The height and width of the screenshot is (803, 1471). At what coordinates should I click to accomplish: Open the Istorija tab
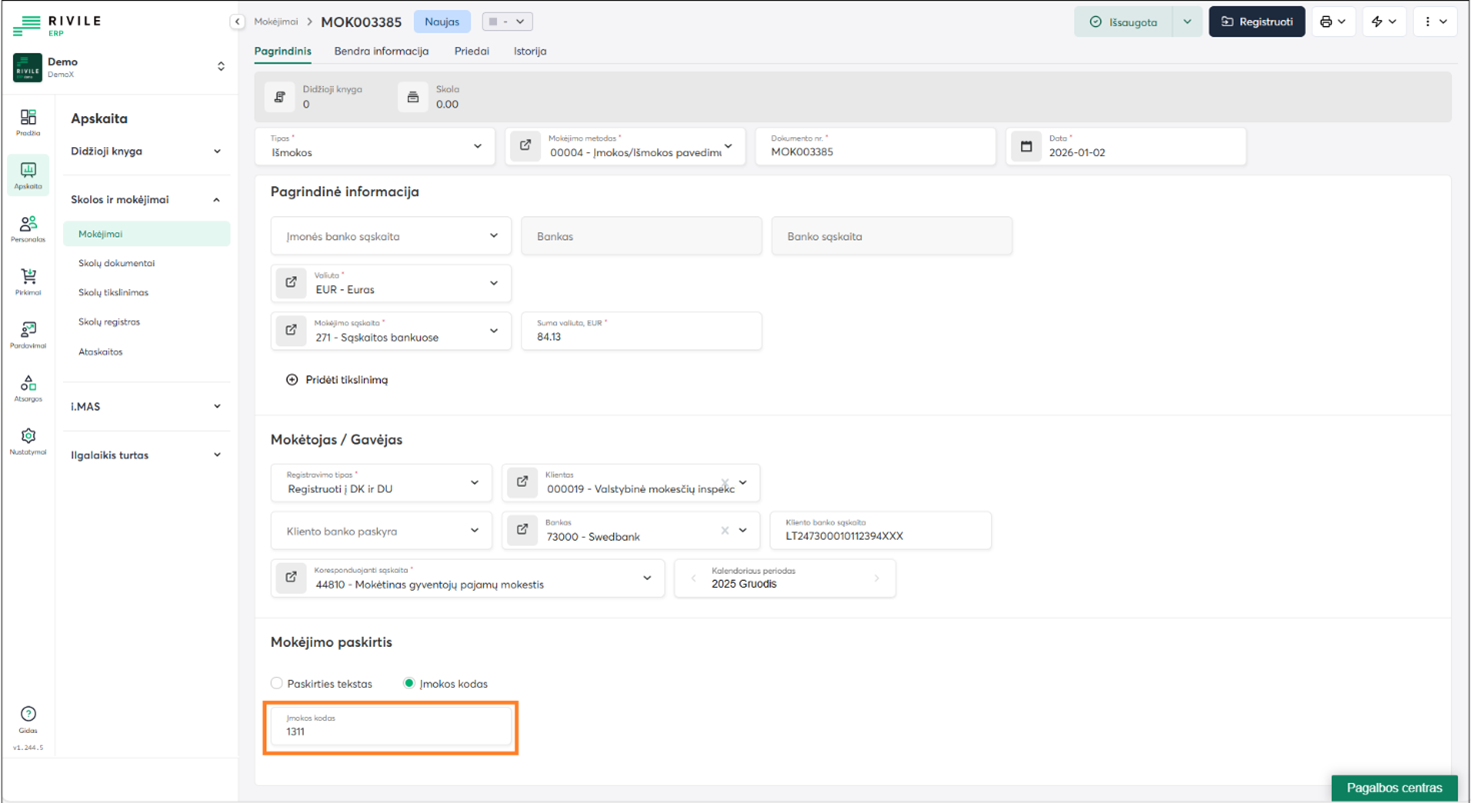pyautogui.click(x=530, y=51)
